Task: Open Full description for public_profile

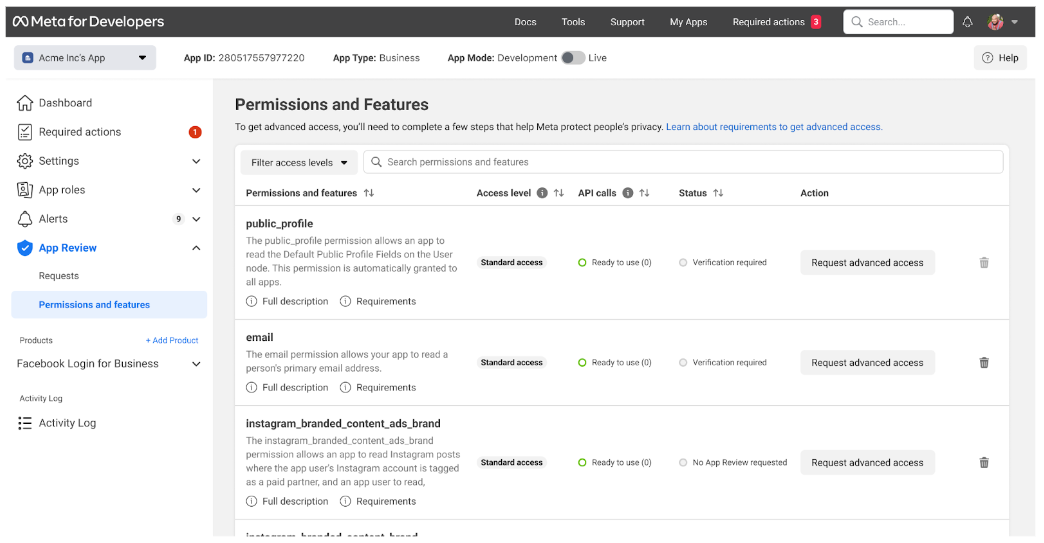Action: tap(287, 301)
